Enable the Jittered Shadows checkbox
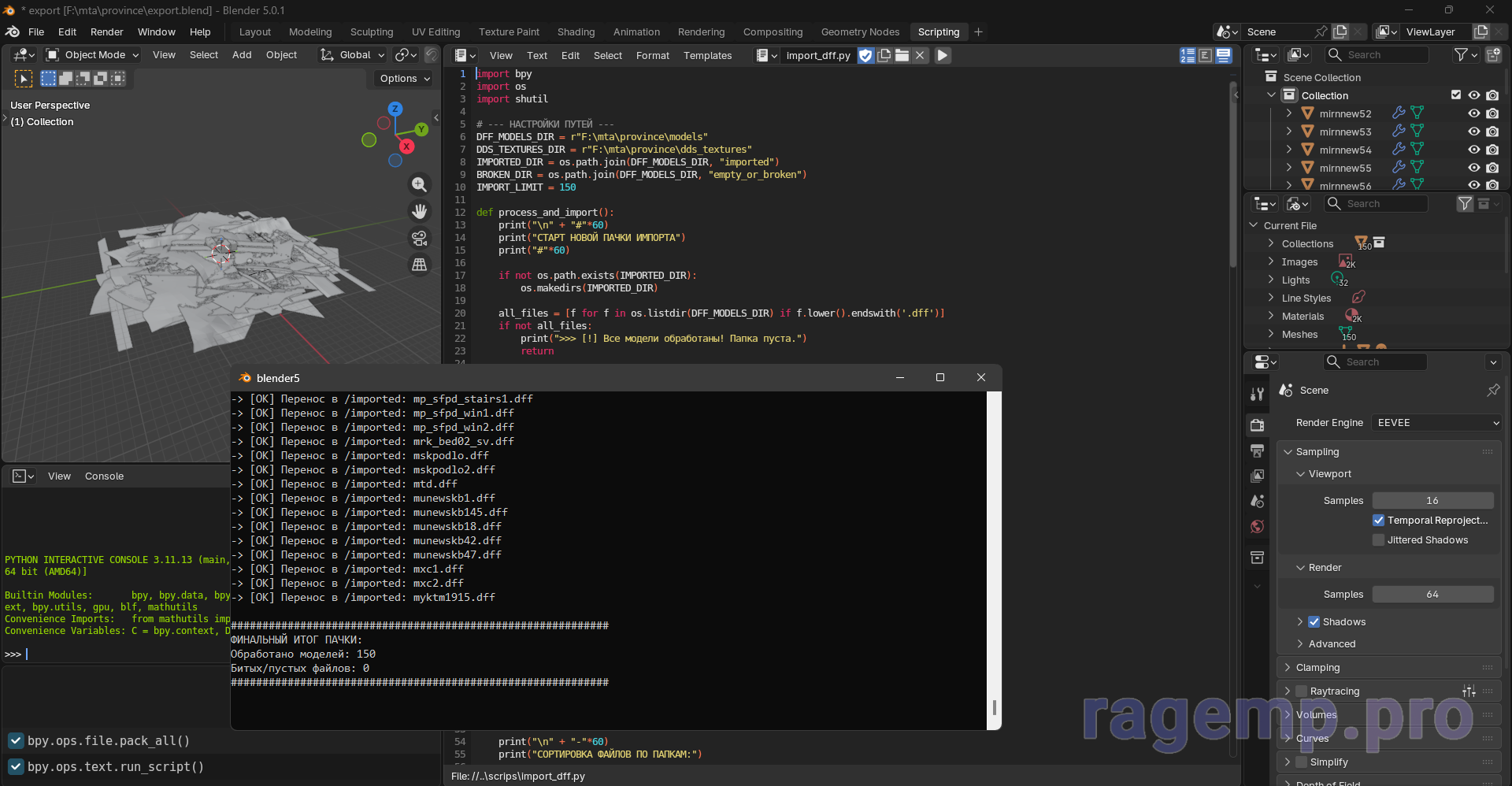Viewport: 1512px width, 786px height. 1378,540
